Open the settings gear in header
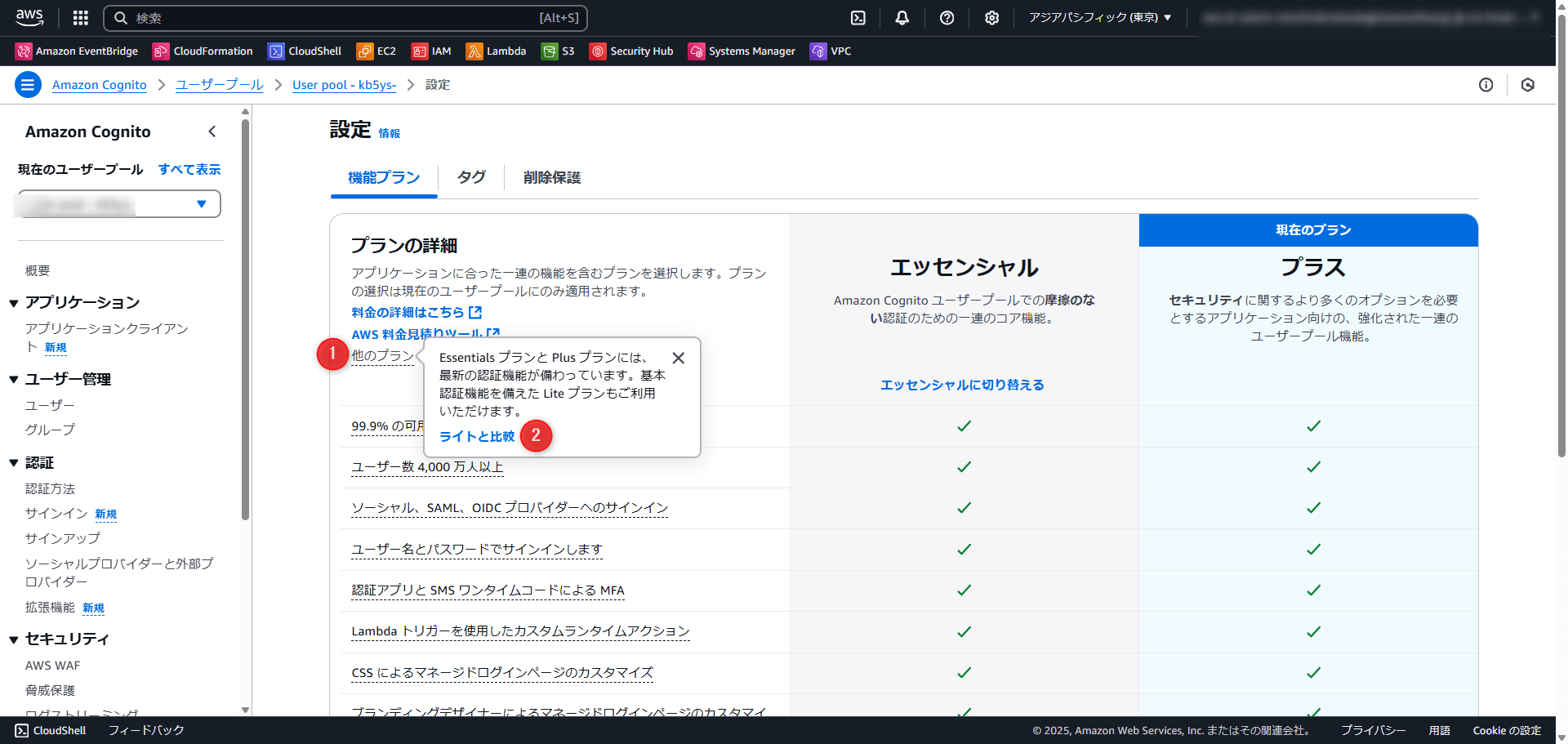The image size is (1568, 744). coord(991,18)
